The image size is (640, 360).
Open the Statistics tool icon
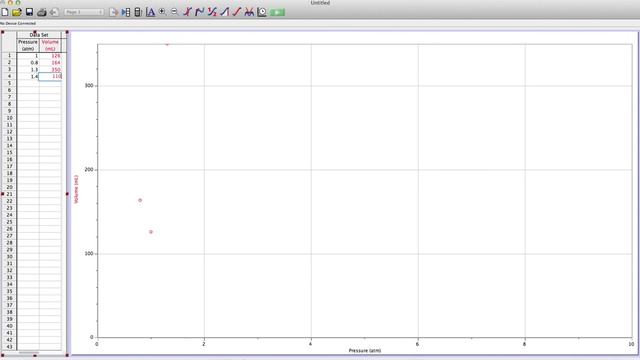(212, 12)
